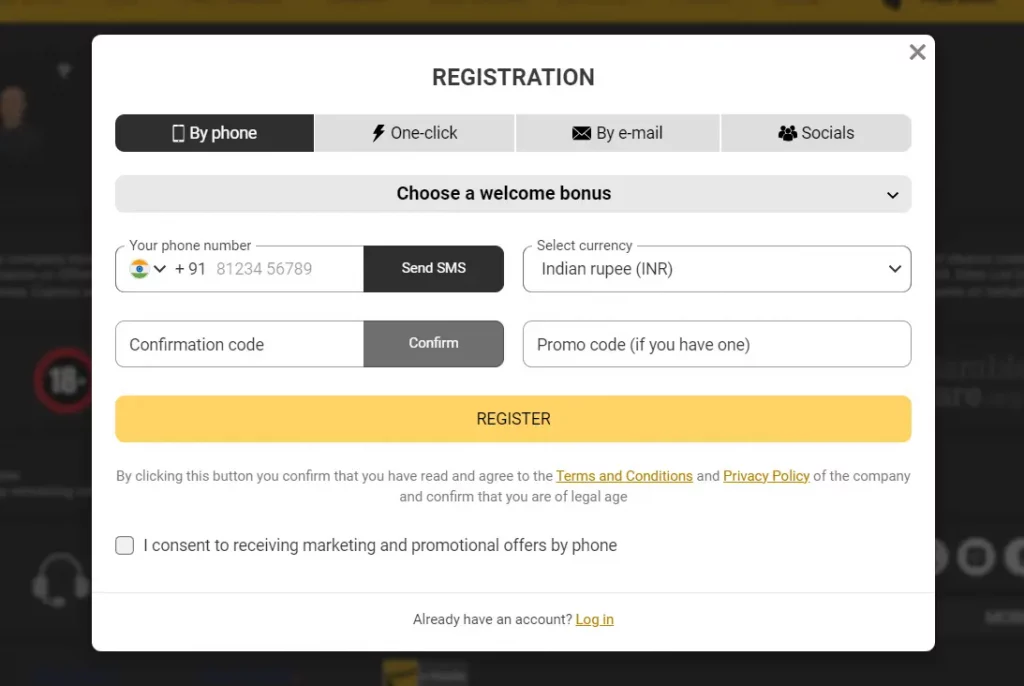Switch to the One-click registration tab
This screenshot has width=1024, height=686.
click(x=414, y=132)
